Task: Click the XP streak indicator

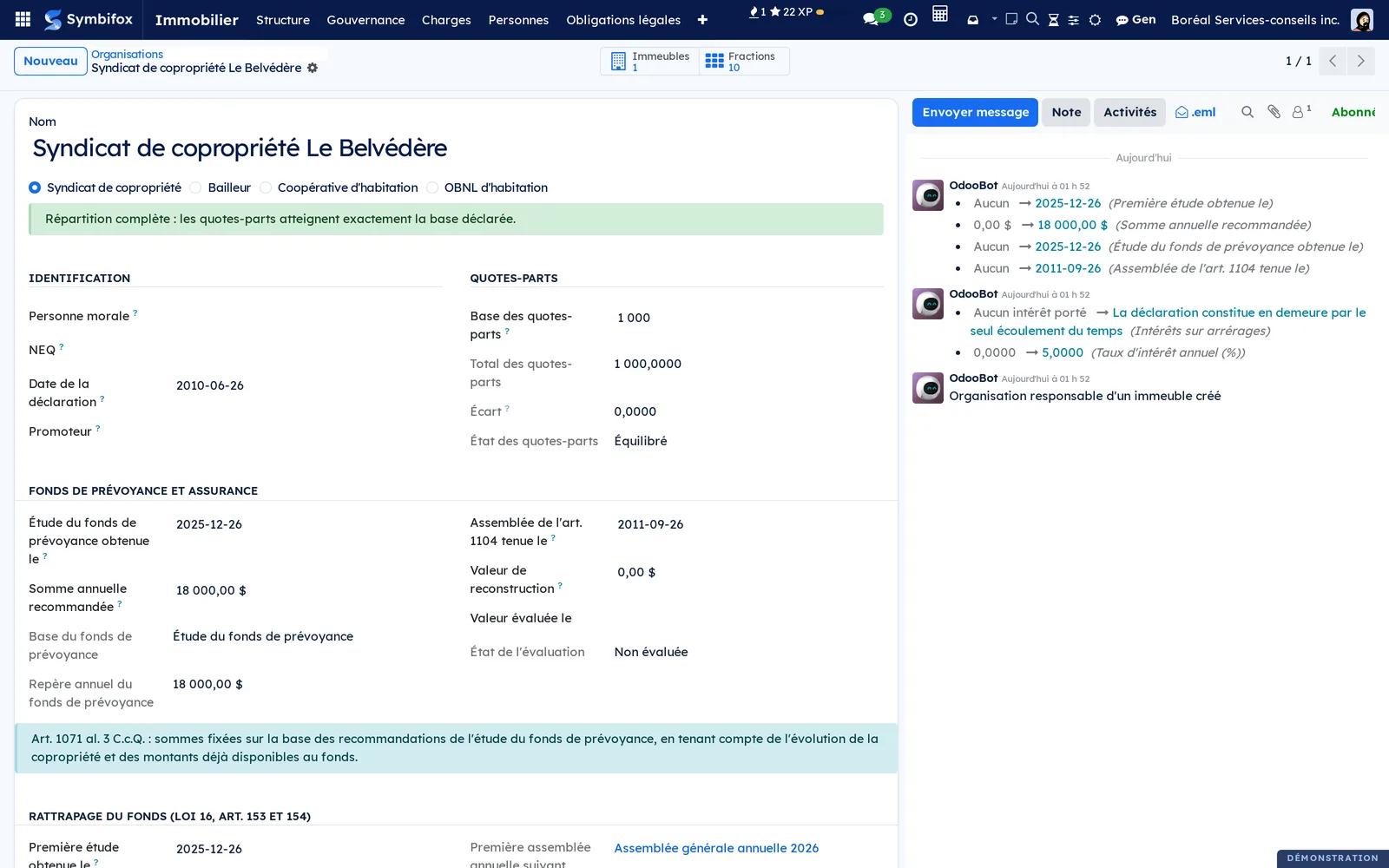Action: (x=787, y=12)
